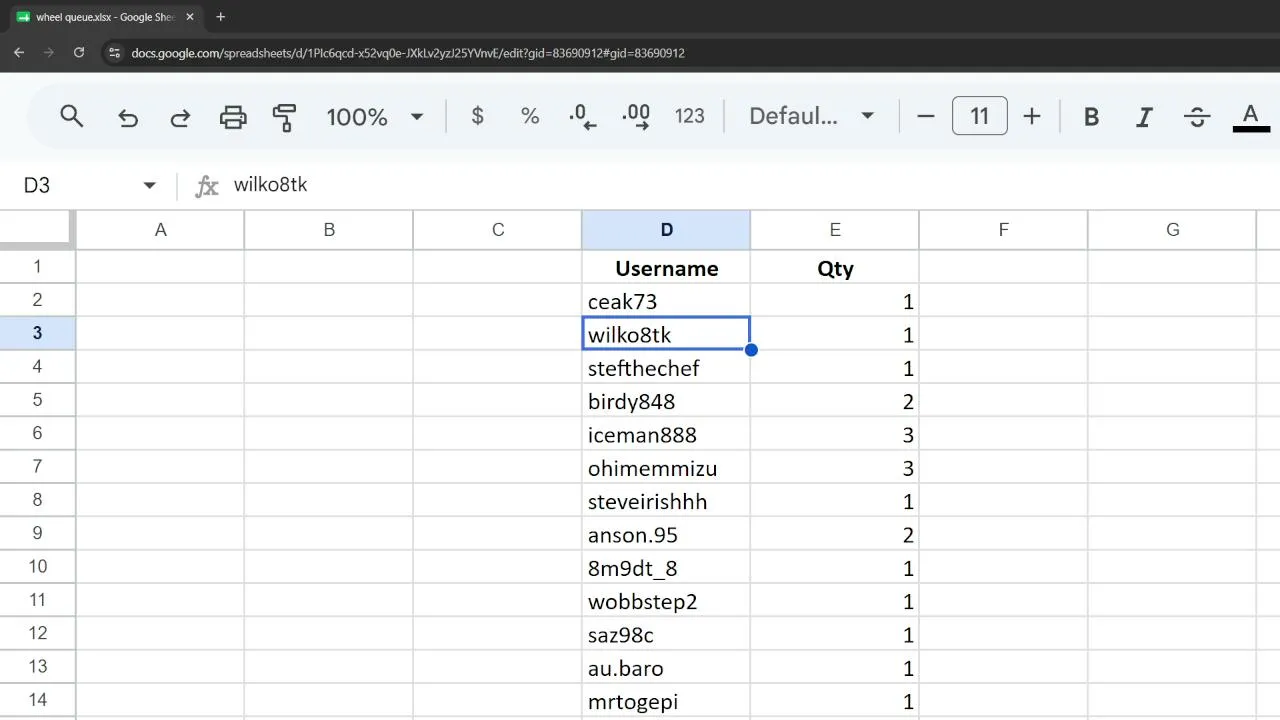The image size is (1280, 720).
Task: Click the font size input field
Action: pos(979,116)
